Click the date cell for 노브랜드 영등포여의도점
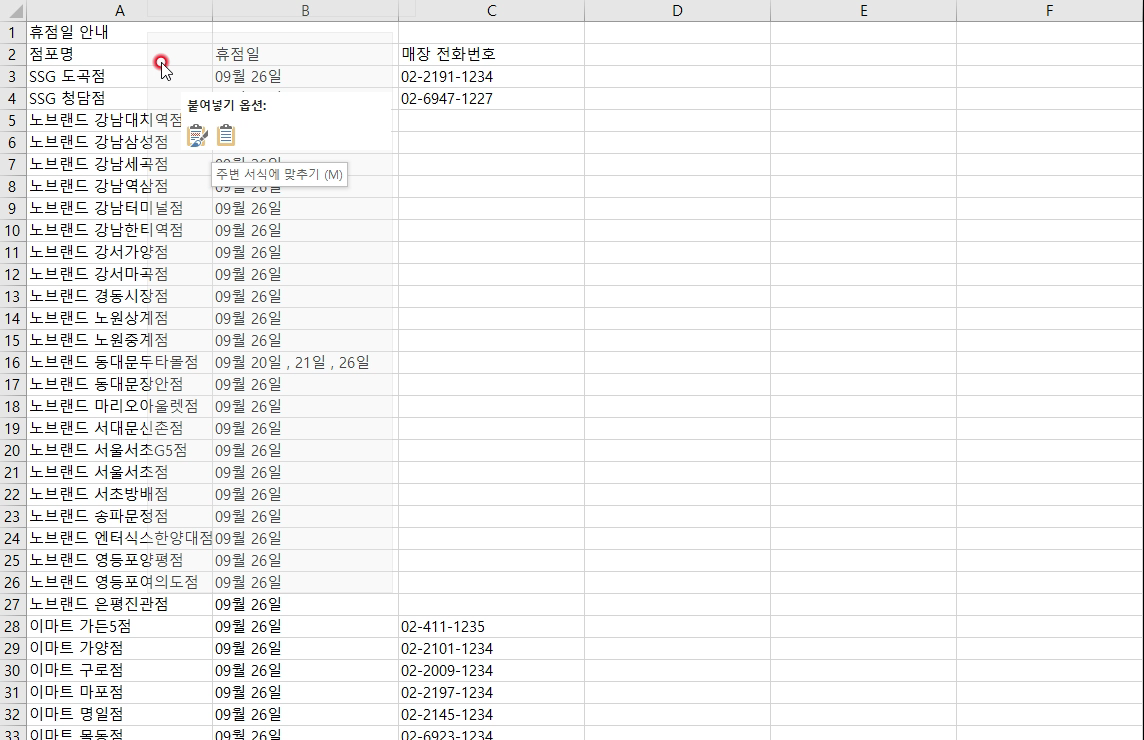Viewport: 1144px width, 740px height. (305, 582)
